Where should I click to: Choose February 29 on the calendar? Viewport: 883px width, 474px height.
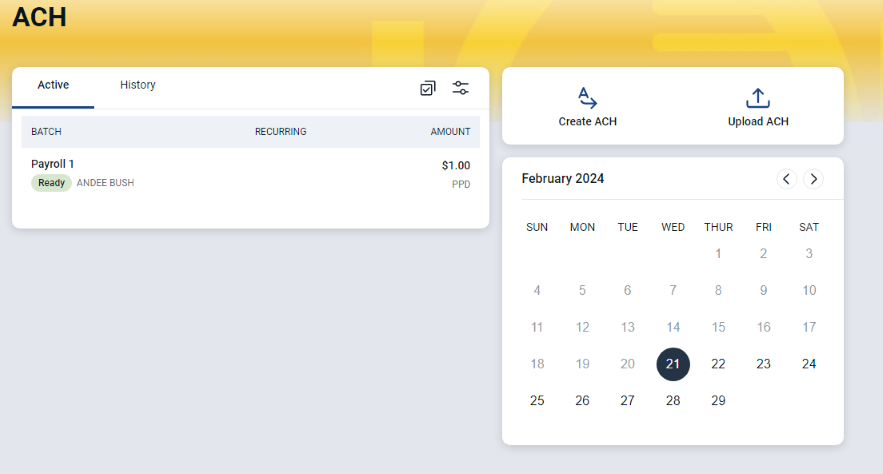718,401
